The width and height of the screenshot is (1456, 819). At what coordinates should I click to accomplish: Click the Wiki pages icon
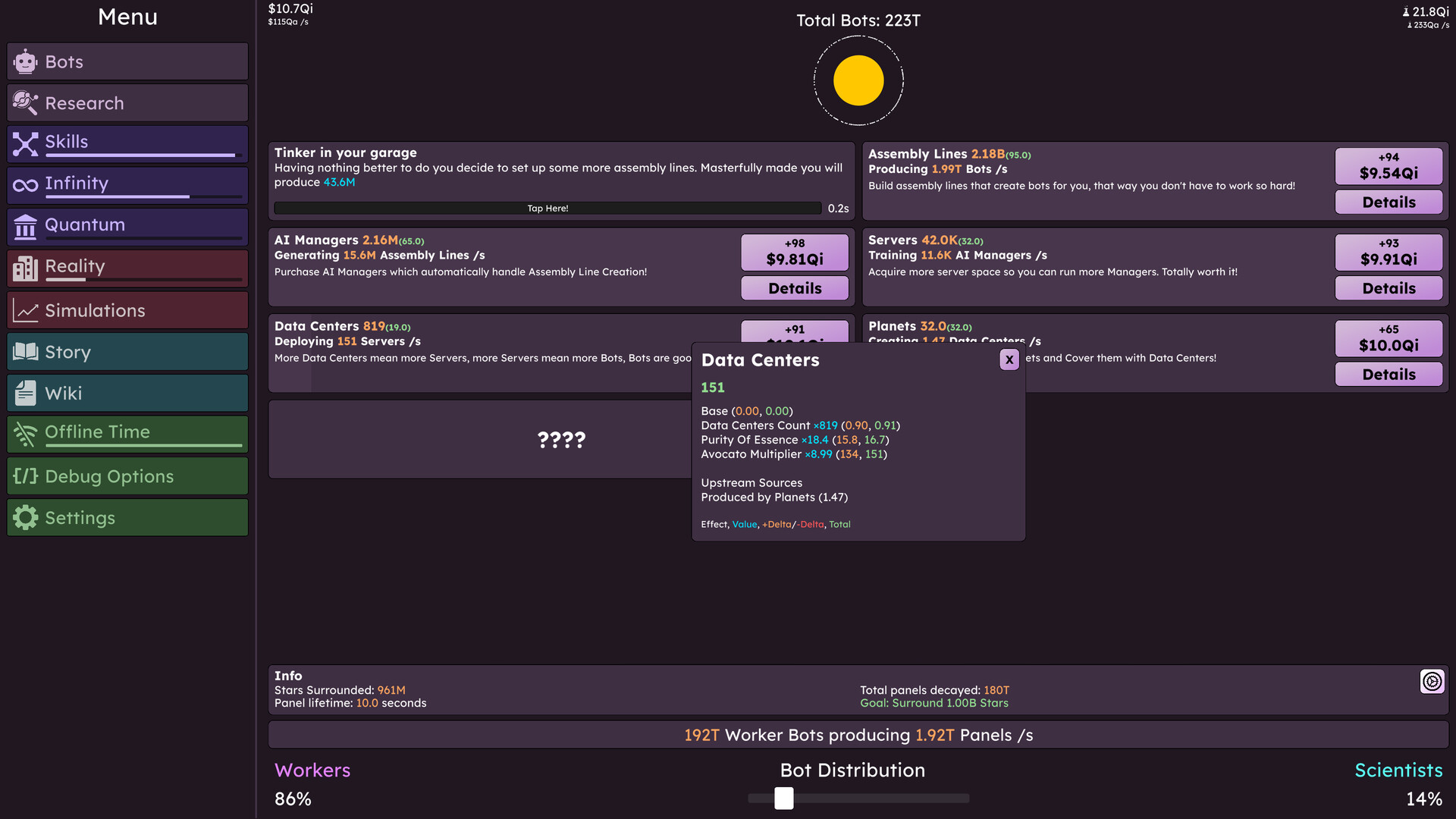coord(25,393)
